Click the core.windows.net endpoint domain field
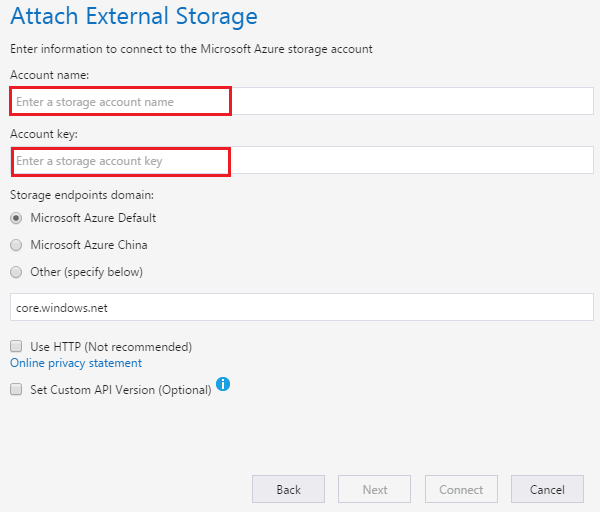 pyautogui.click(x=300, y=308)
